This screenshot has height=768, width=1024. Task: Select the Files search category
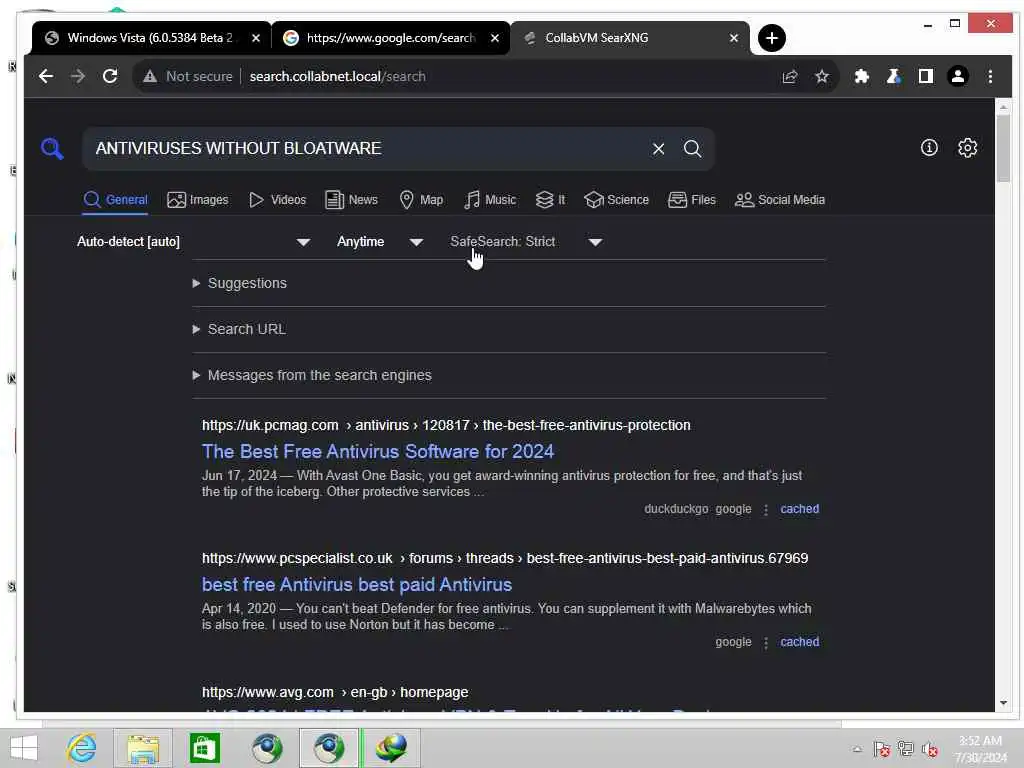(692, 200)
